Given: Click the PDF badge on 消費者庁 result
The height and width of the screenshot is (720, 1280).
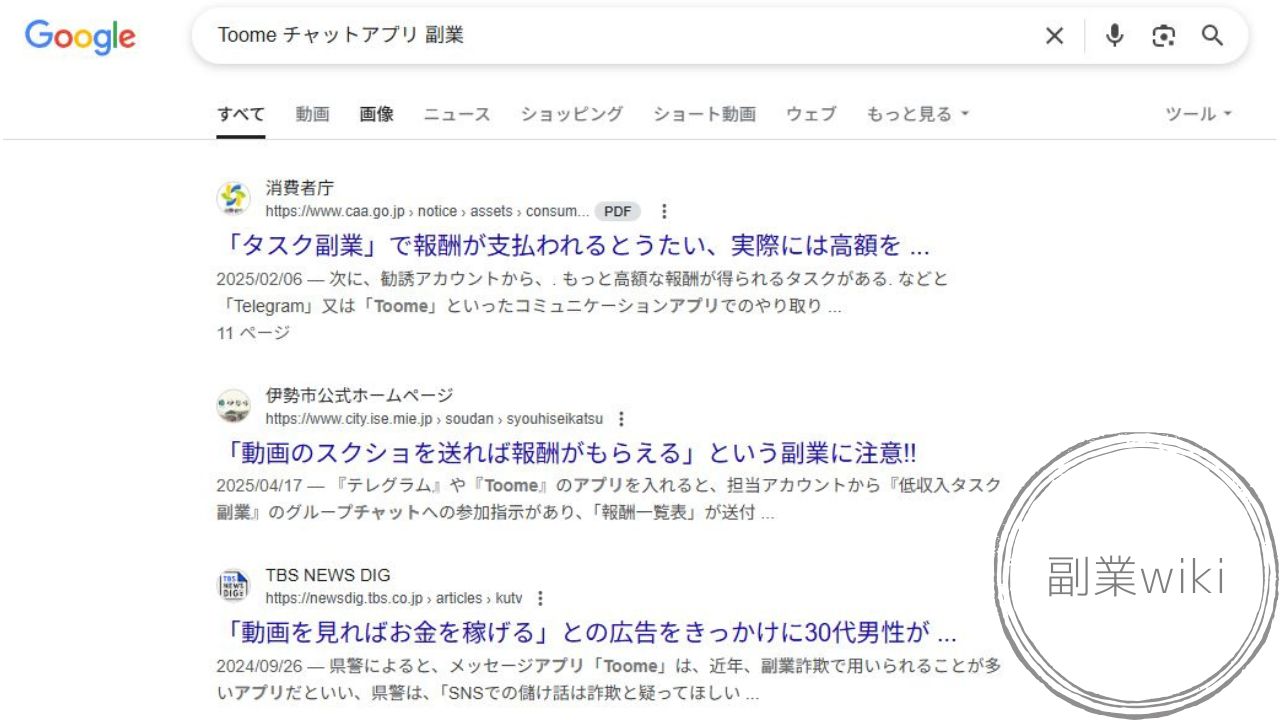Looking at the screenshot, I should (x=617, y=211).
